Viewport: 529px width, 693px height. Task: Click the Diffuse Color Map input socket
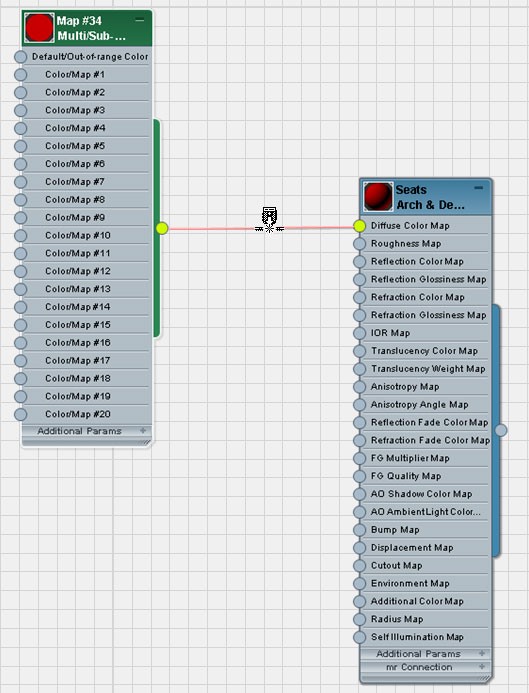[360, 226]
